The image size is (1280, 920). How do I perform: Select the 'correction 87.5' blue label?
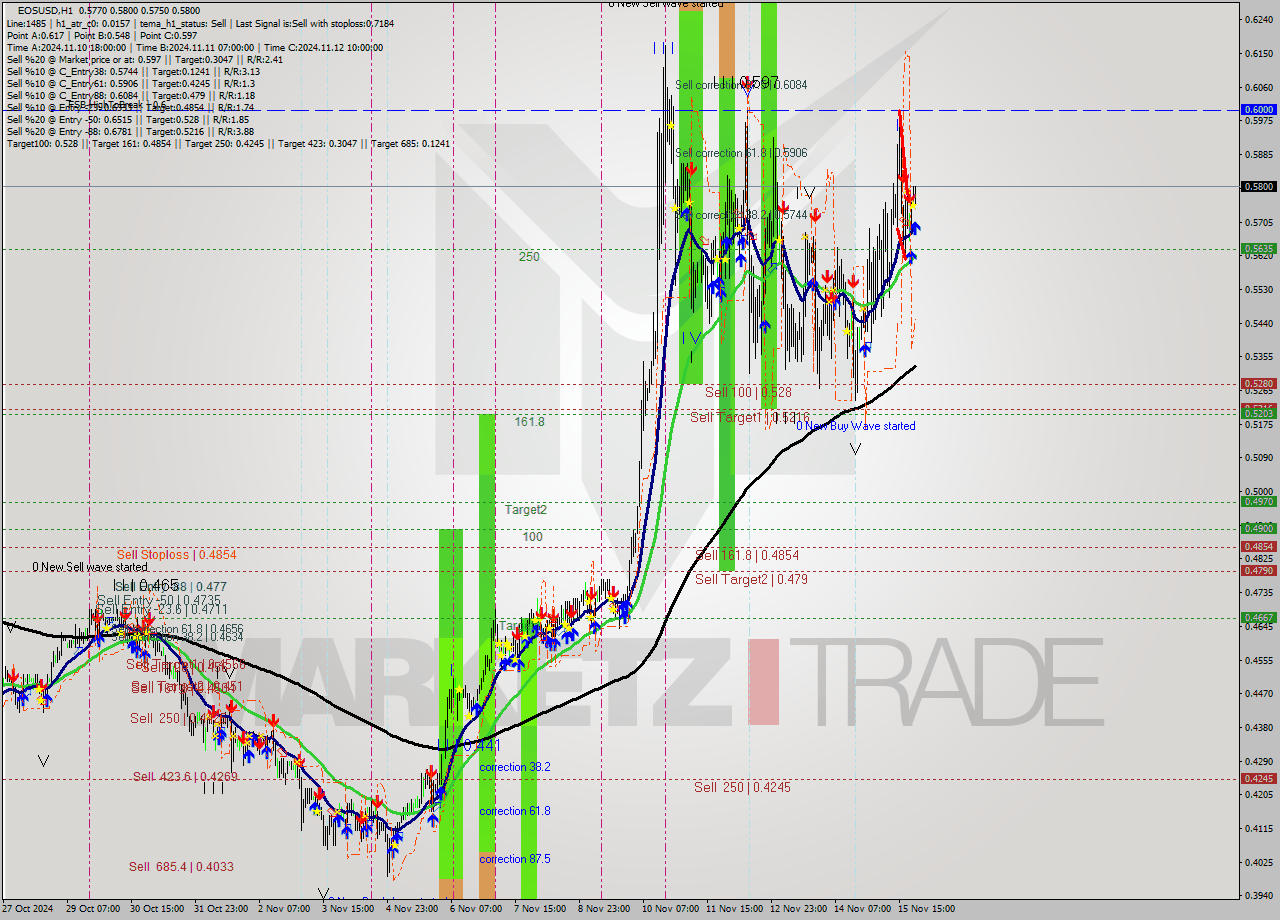click(x=515, y=859)
